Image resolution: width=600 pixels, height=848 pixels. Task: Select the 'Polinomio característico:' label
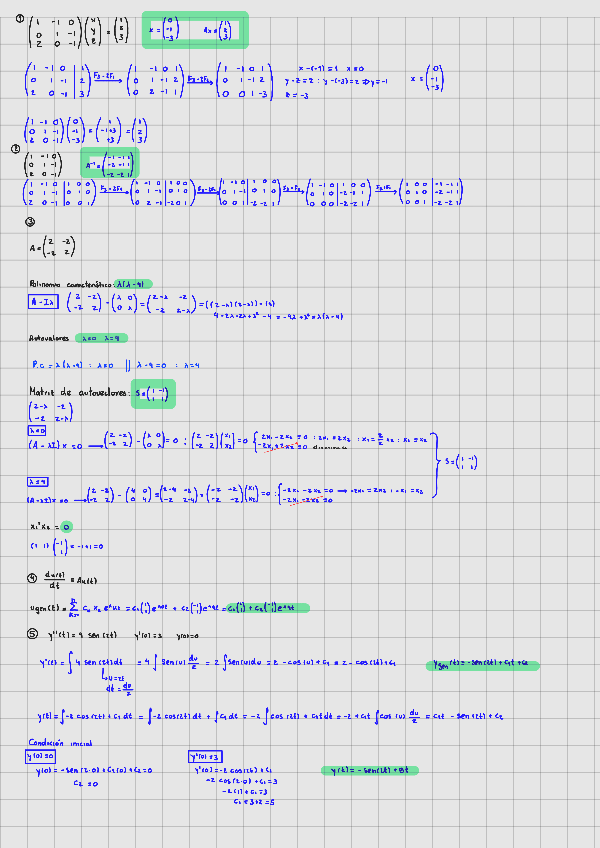click(71, 284)
